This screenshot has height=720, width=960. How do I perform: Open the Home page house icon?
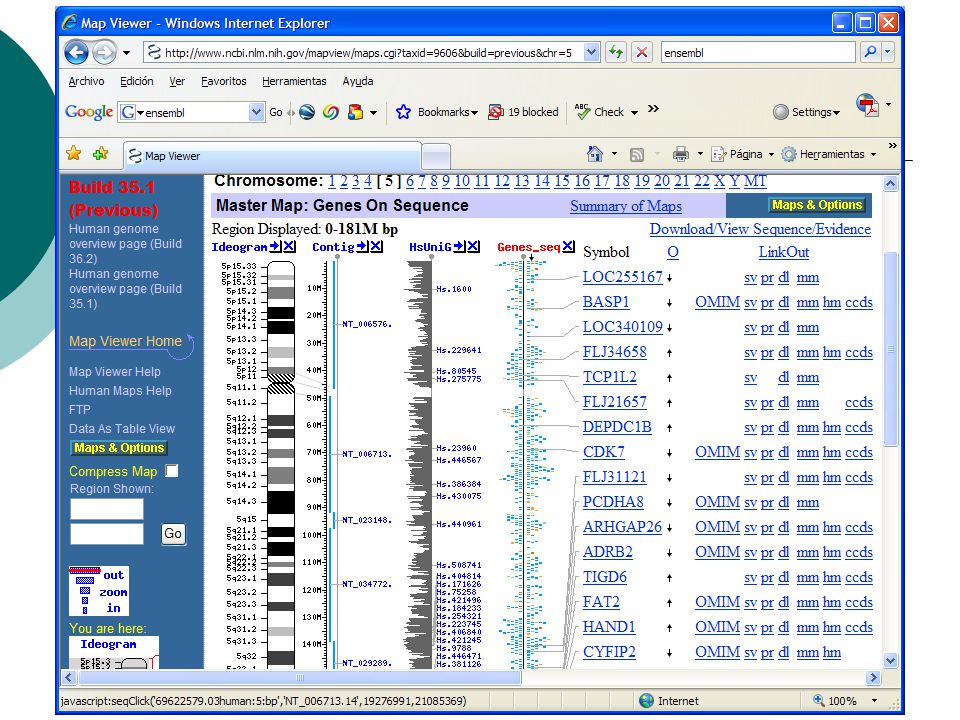594,154
